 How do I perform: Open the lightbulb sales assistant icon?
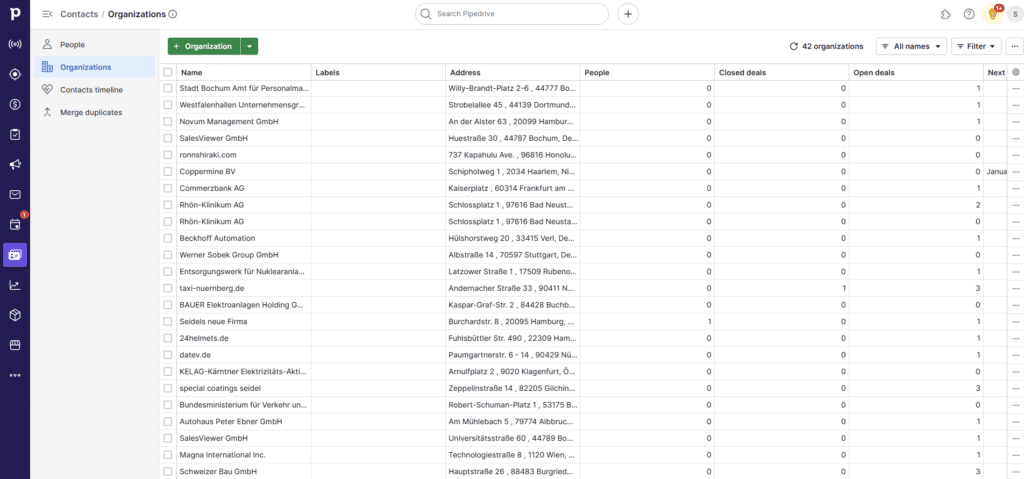993,14
